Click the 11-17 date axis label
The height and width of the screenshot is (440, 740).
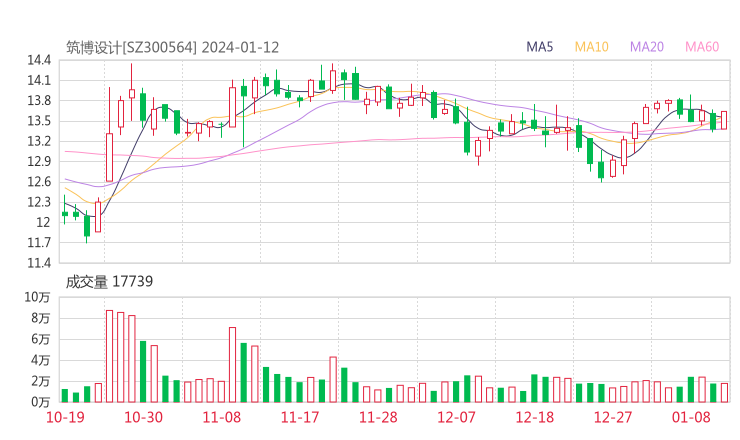point(300,417)
